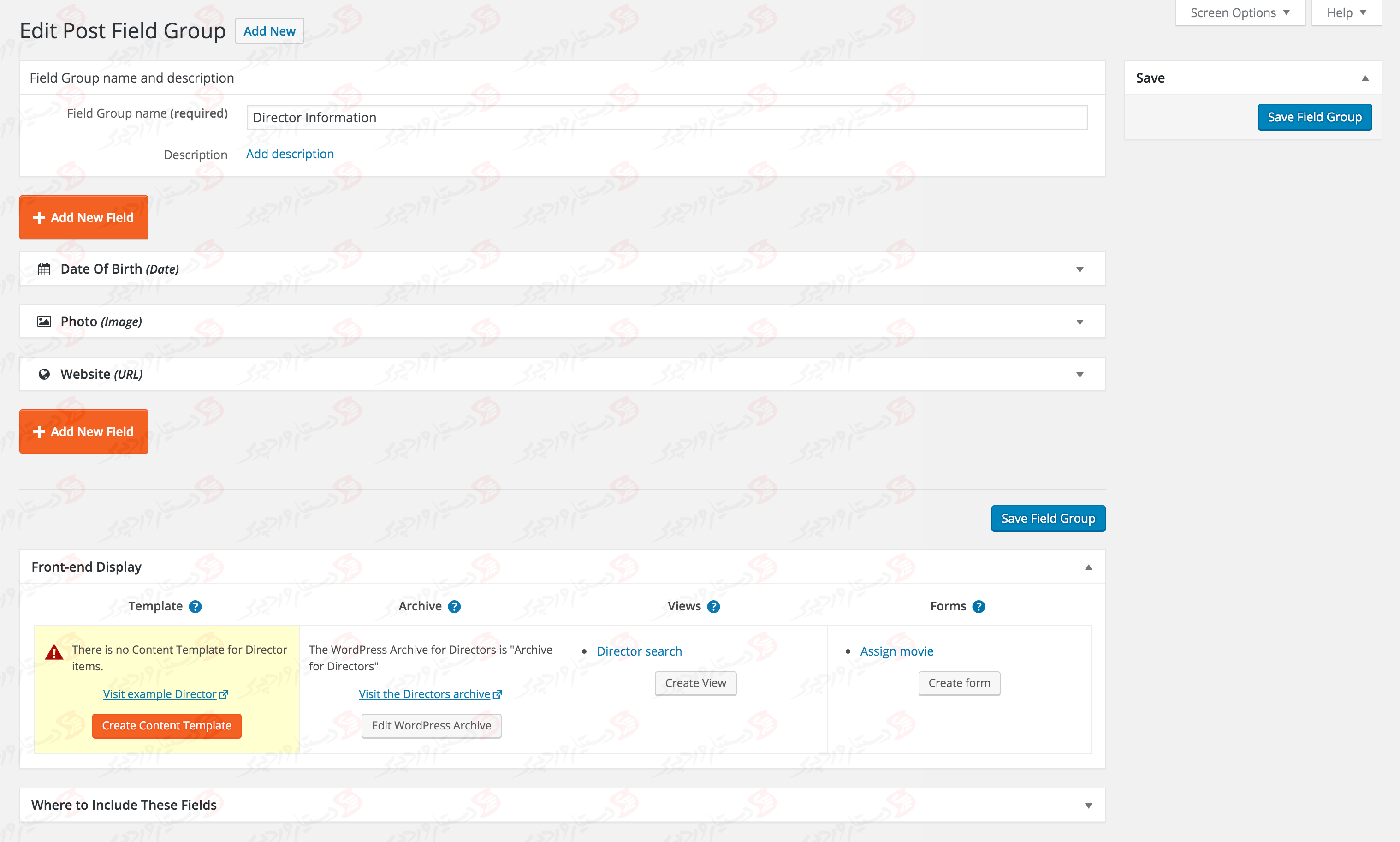Click the image icon beside Photo field
The width and height of the screenshot is (1400, 842).
44,321
